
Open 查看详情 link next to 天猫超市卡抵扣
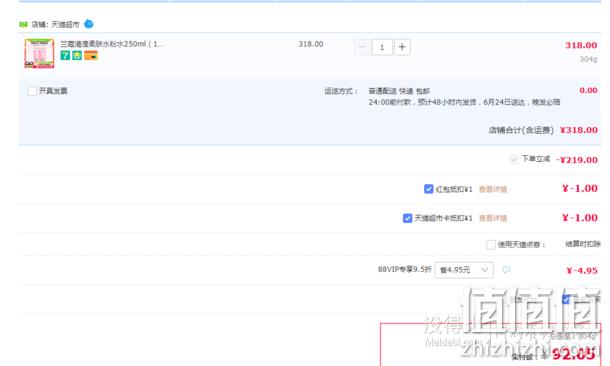493,218
